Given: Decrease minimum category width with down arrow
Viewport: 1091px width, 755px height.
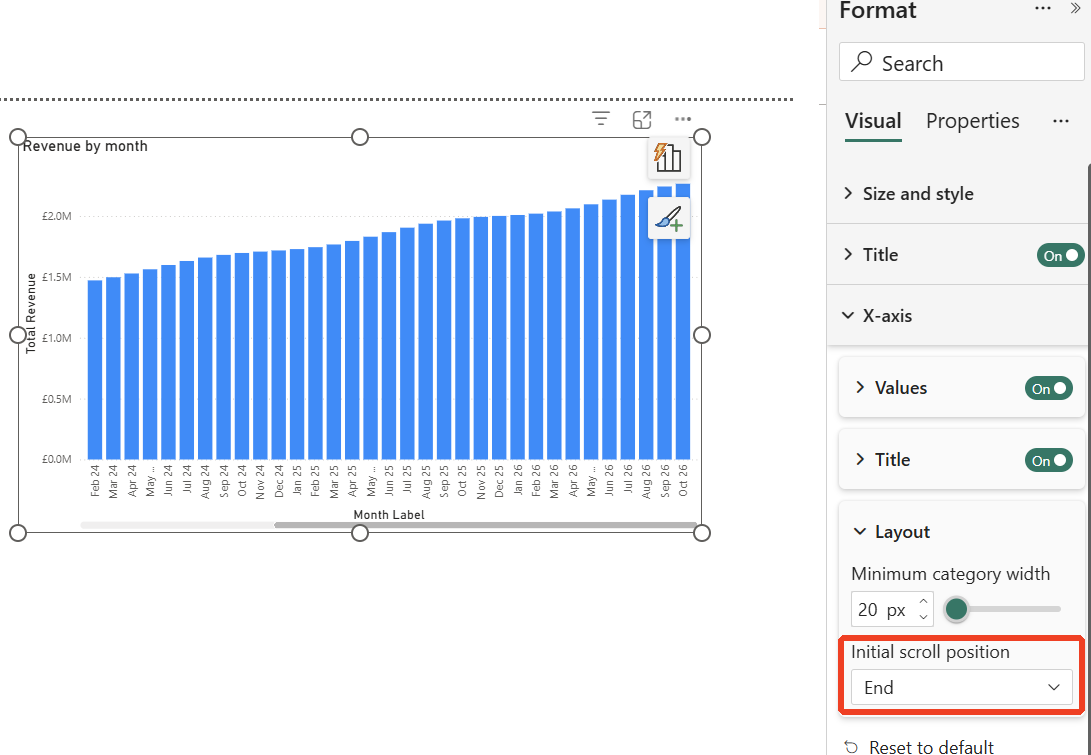Looking at the screenshot, I should pos(923,617).
